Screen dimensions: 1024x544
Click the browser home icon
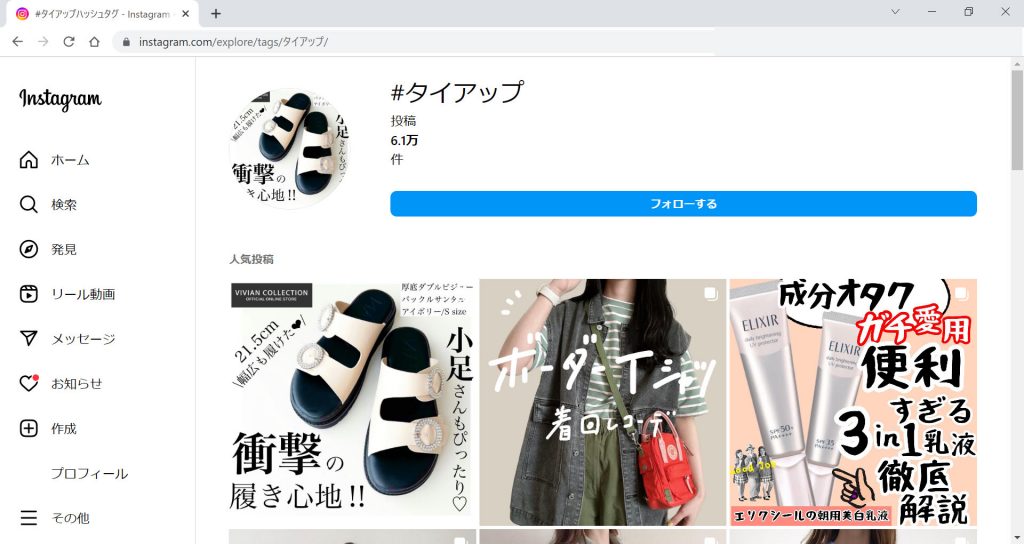click(94, 42)
